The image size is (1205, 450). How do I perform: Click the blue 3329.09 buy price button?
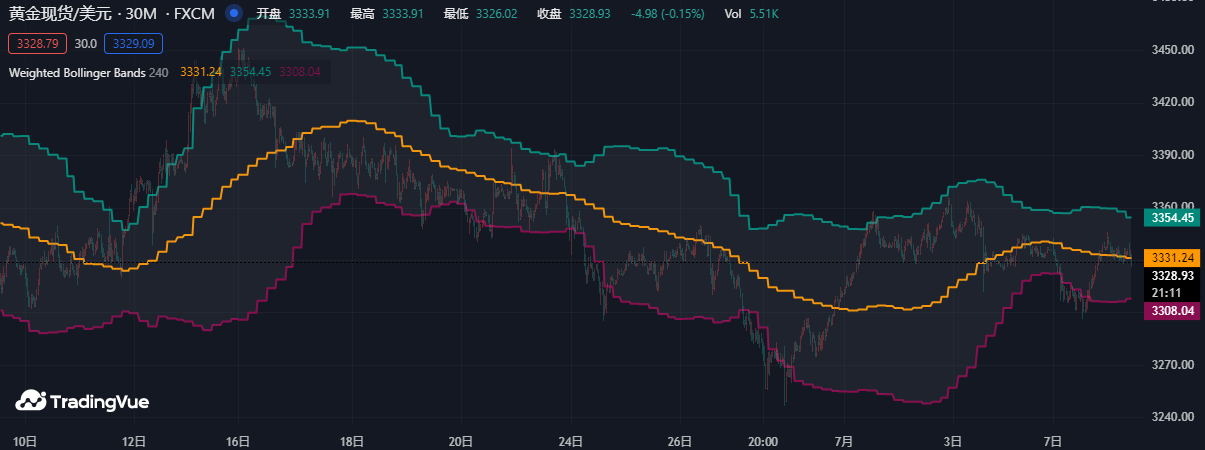pyautogui.click(x=133, y=44)
